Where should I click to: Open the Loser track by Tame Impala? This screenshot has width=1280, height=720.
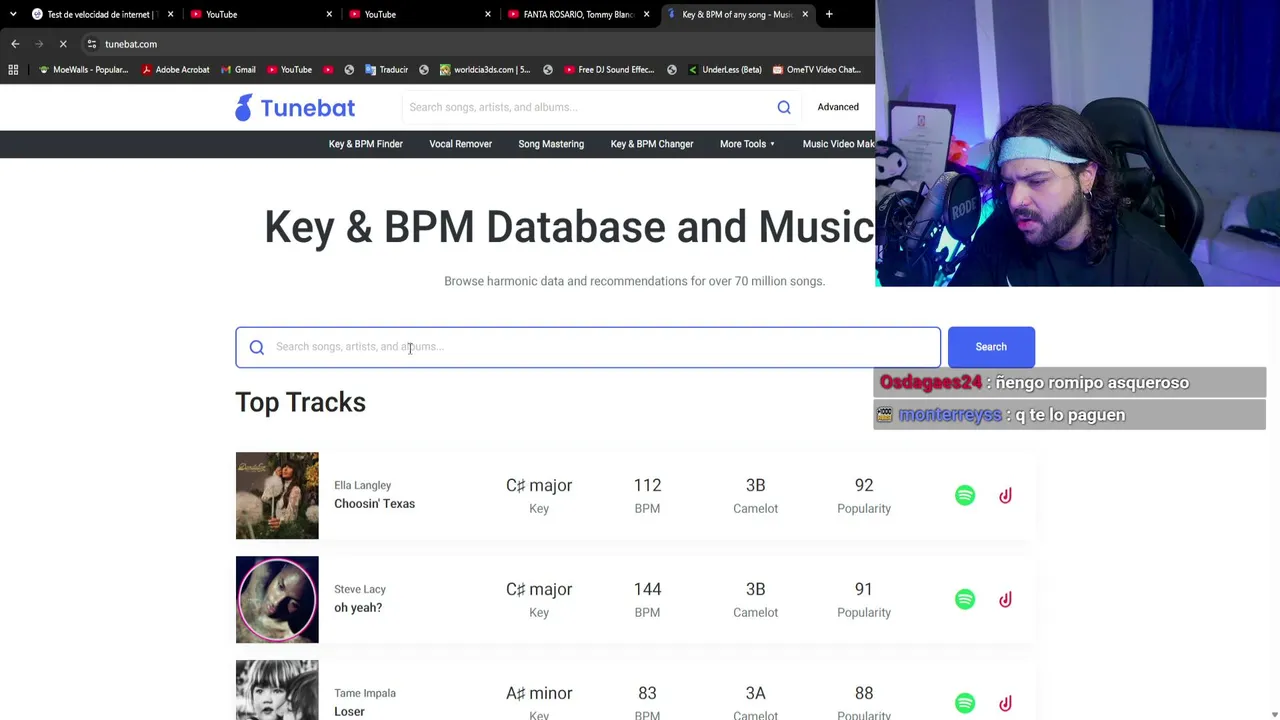(x=349, y=712)
